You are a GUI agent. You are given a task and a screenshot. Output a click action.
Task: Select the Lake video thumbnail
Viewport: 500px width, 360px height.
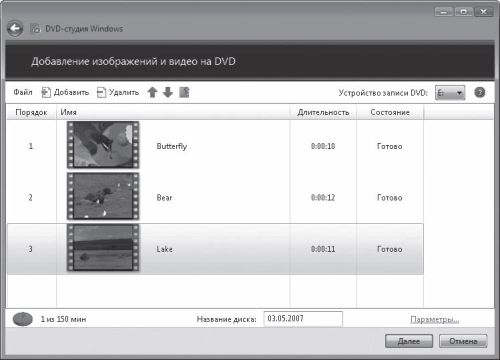point(103,248)
